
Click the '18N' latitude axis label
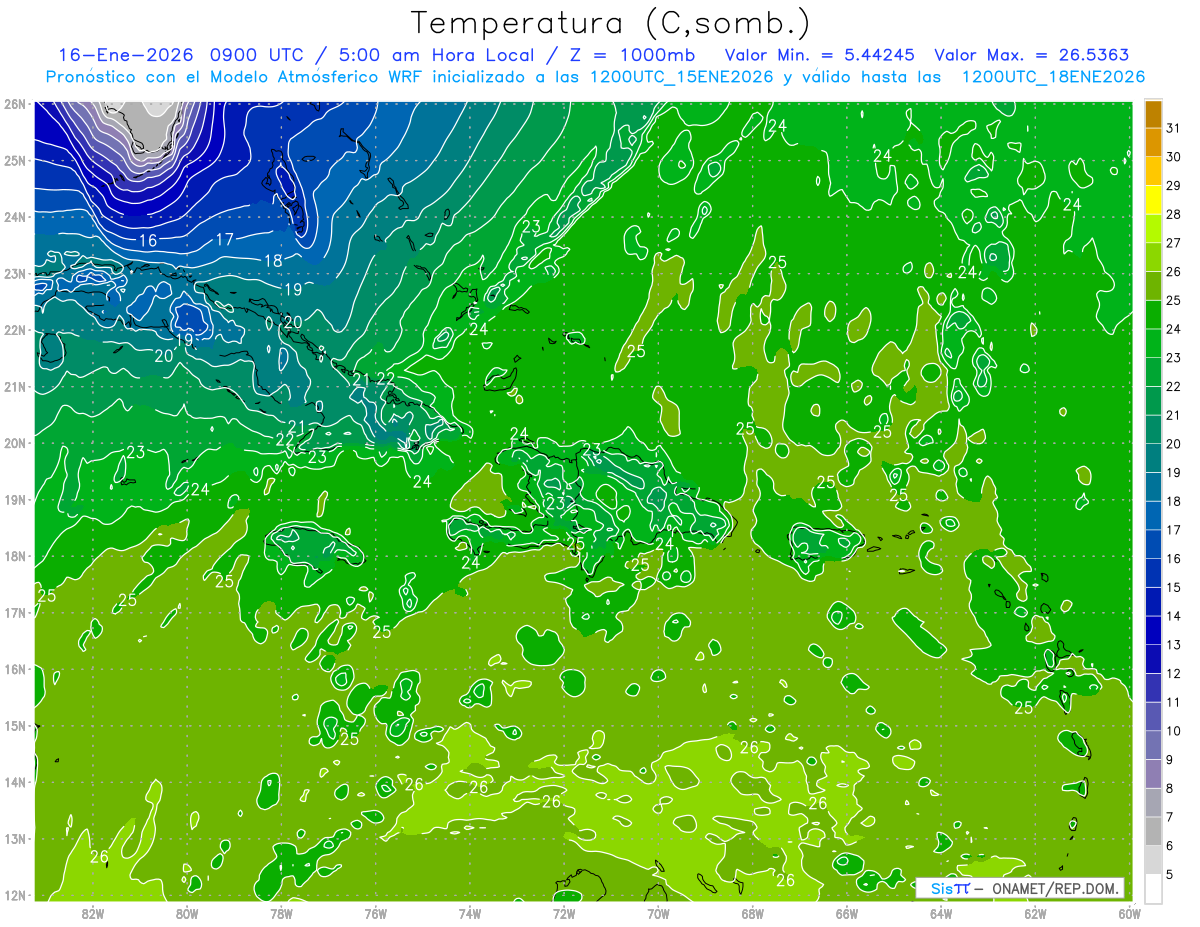14,557
